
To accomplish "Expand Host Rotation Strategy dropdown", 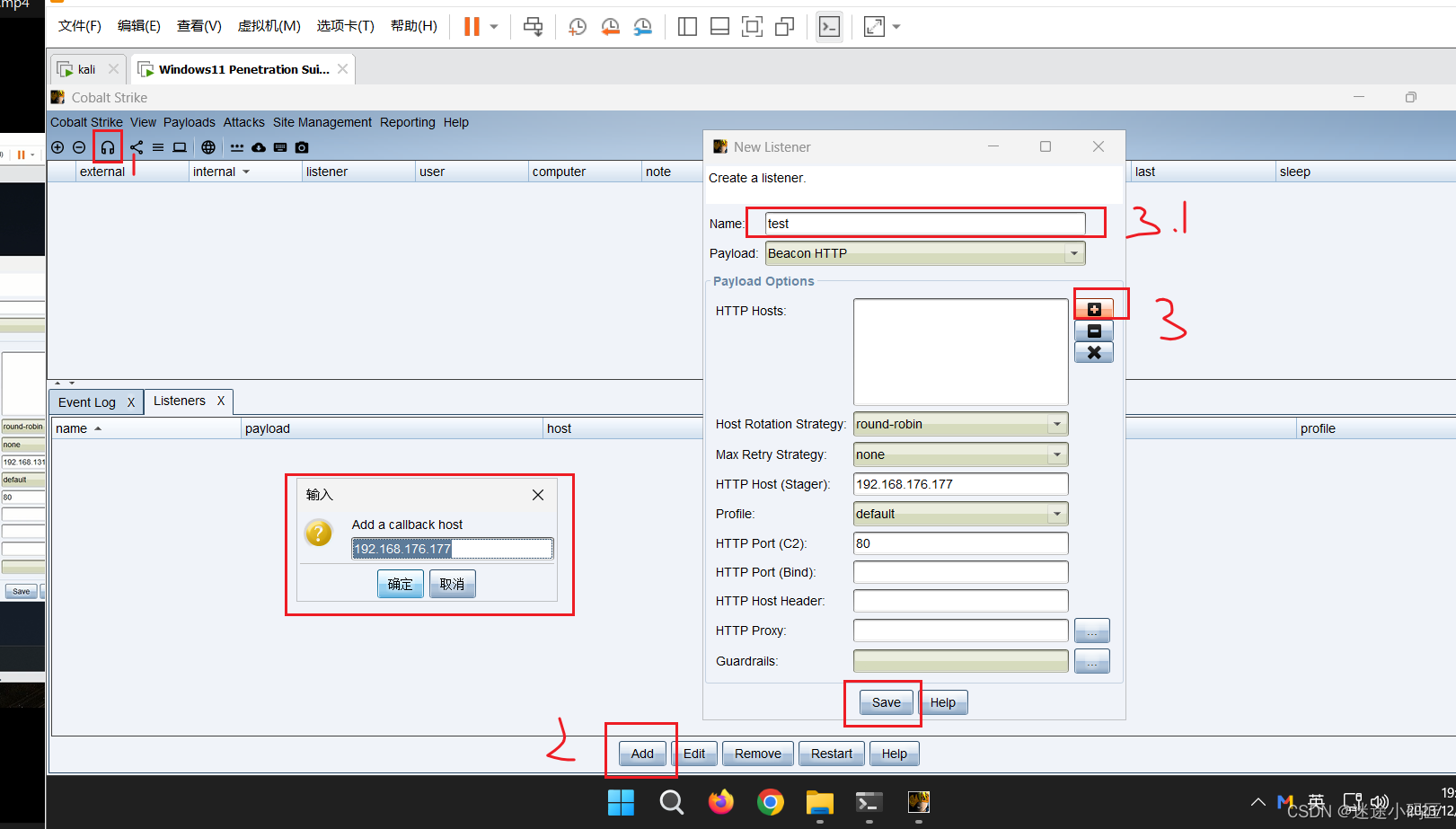I will click(1057, 424).
